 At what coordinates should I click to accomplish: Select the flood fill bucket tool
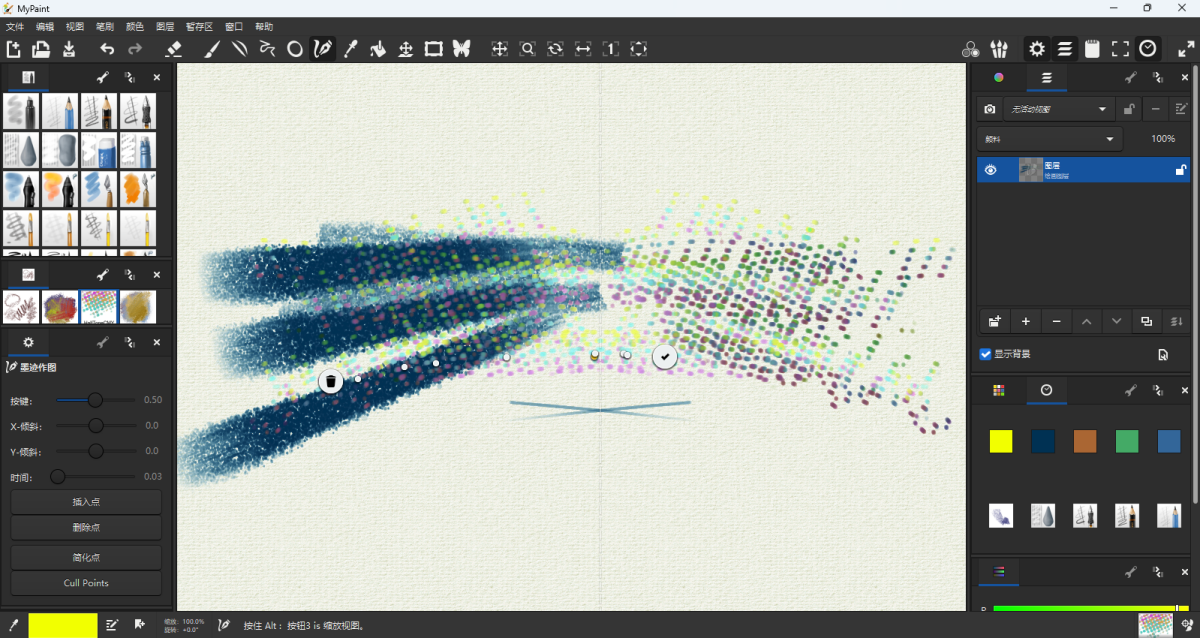378,48
